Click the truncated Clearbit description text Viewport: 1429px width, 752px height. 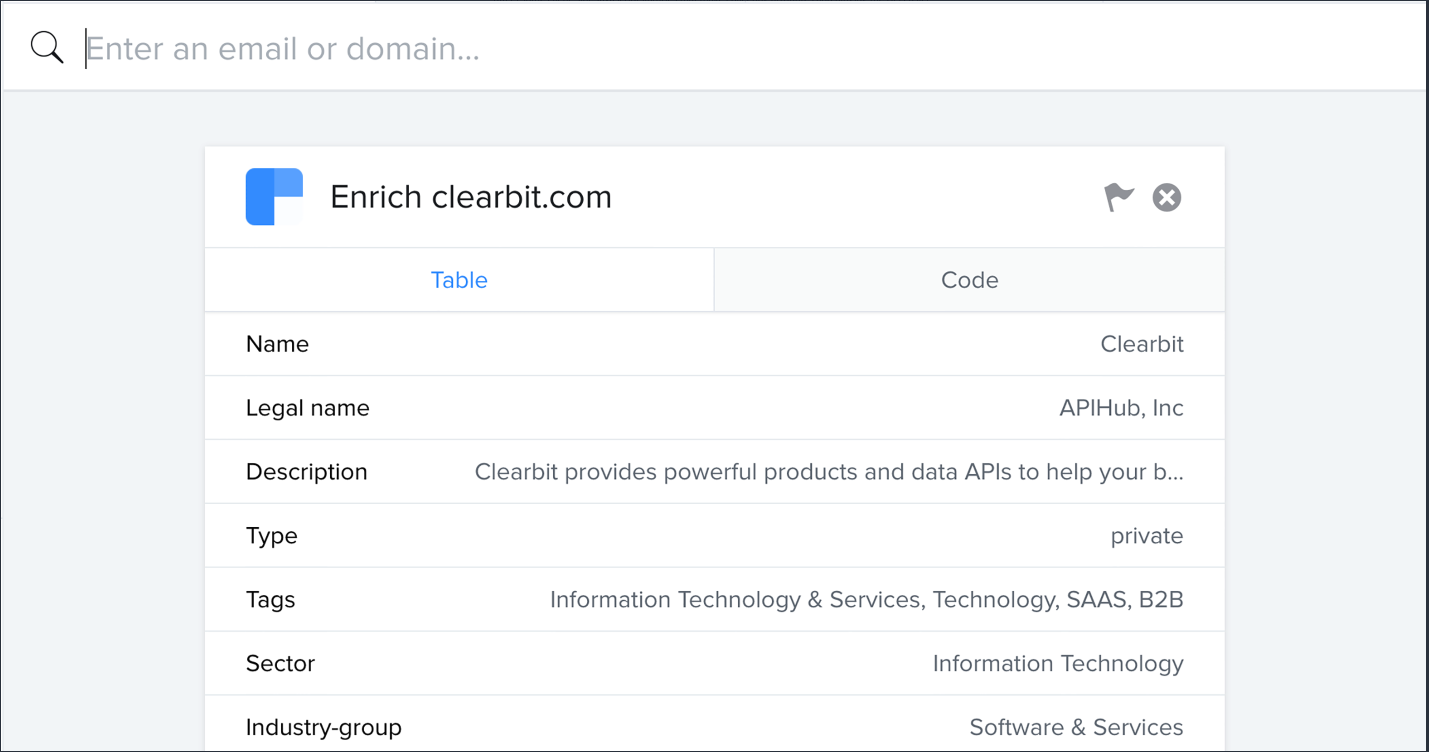(x=829, y=472)
